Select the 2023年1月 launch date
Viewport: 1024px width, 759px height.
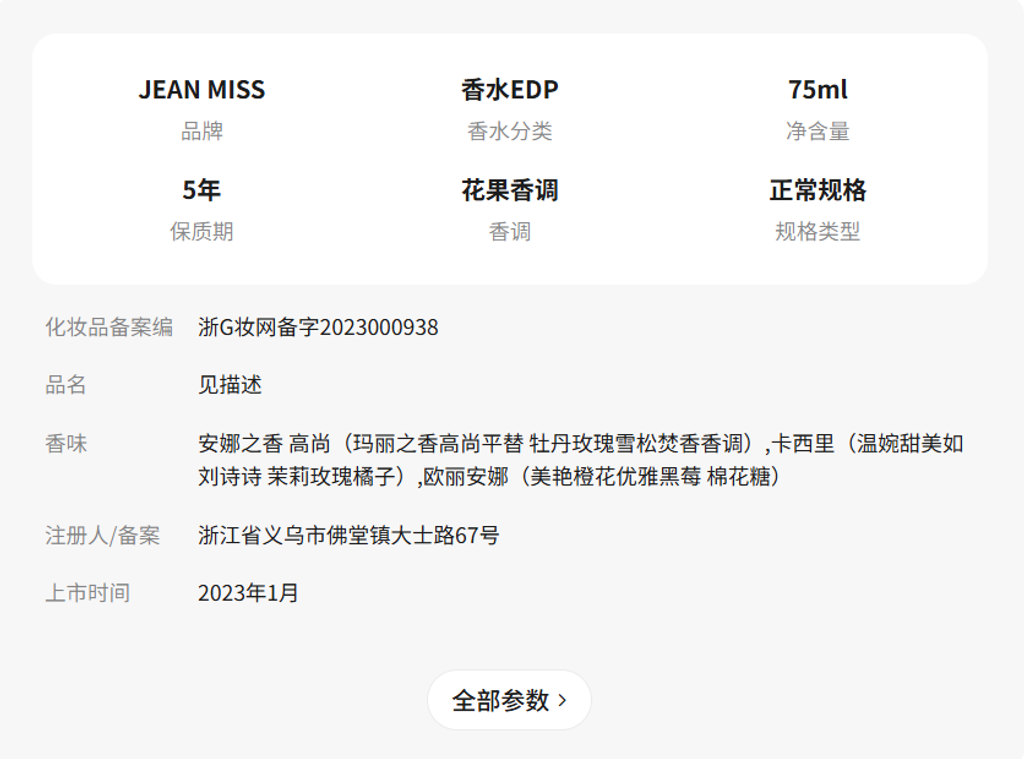tap(248, 593)
